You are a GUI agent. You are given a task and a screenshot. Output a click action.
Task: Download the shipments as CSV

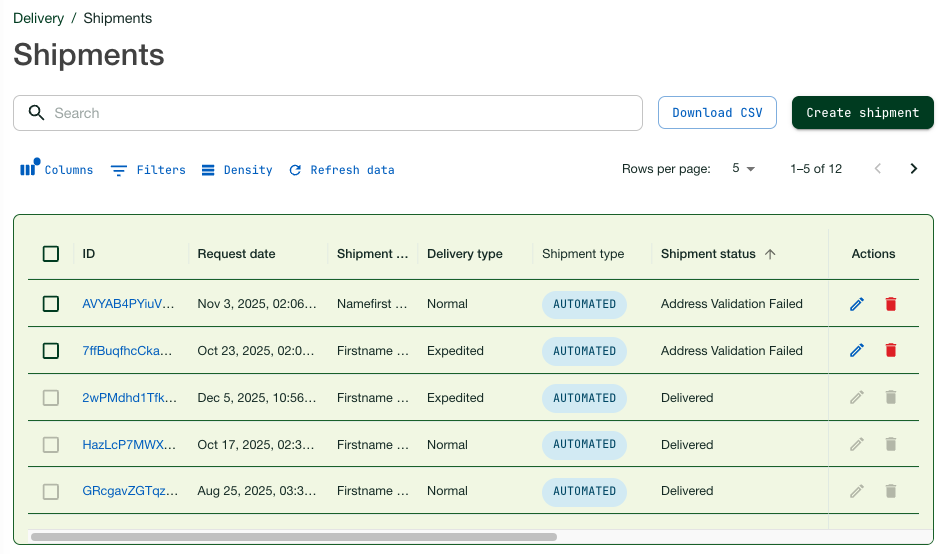(717, 113)
